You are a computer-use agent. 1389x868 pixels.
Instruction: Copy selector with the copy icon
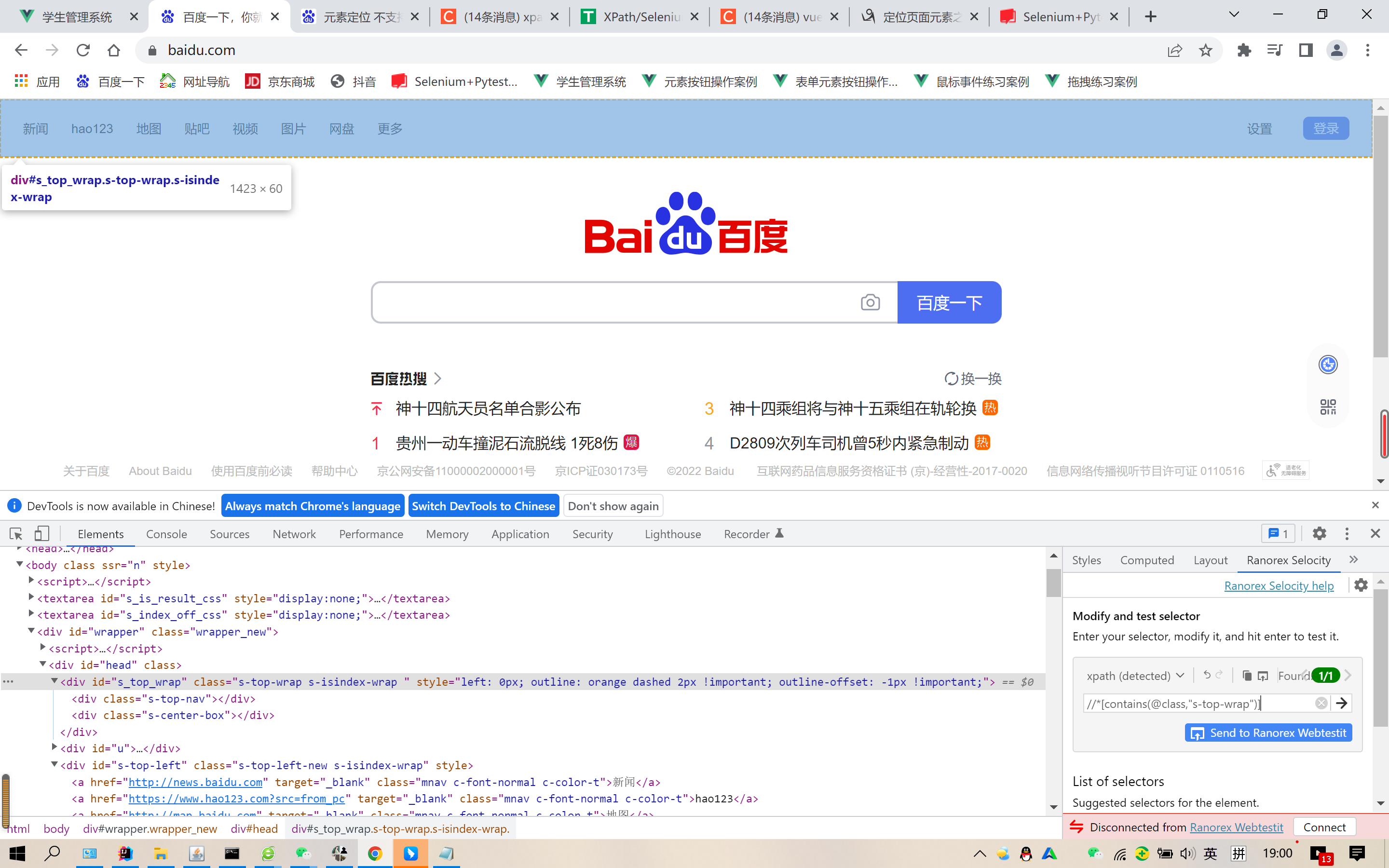[1247, 676]
